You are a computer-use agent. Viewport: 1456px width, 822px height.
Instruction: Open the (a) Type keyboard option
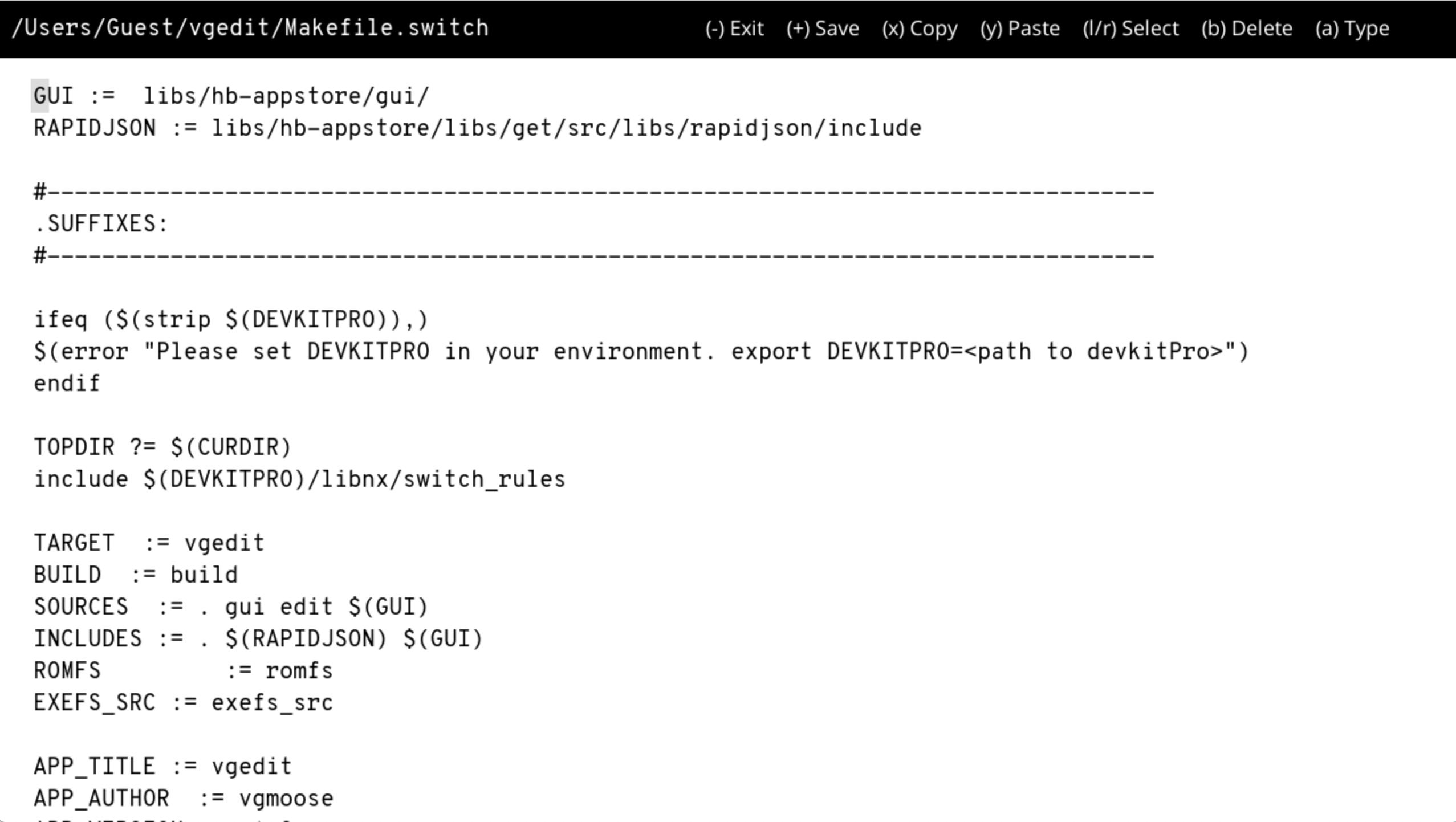coord(1352,29)
